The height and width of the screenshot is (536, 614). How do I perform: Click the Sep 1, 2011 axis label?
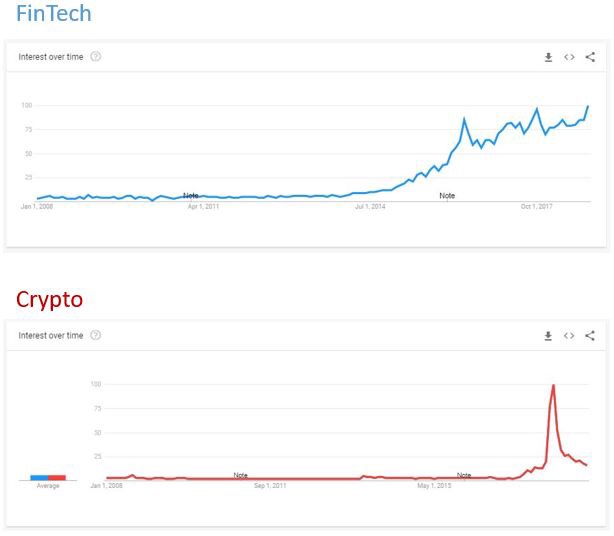(270, 486)
